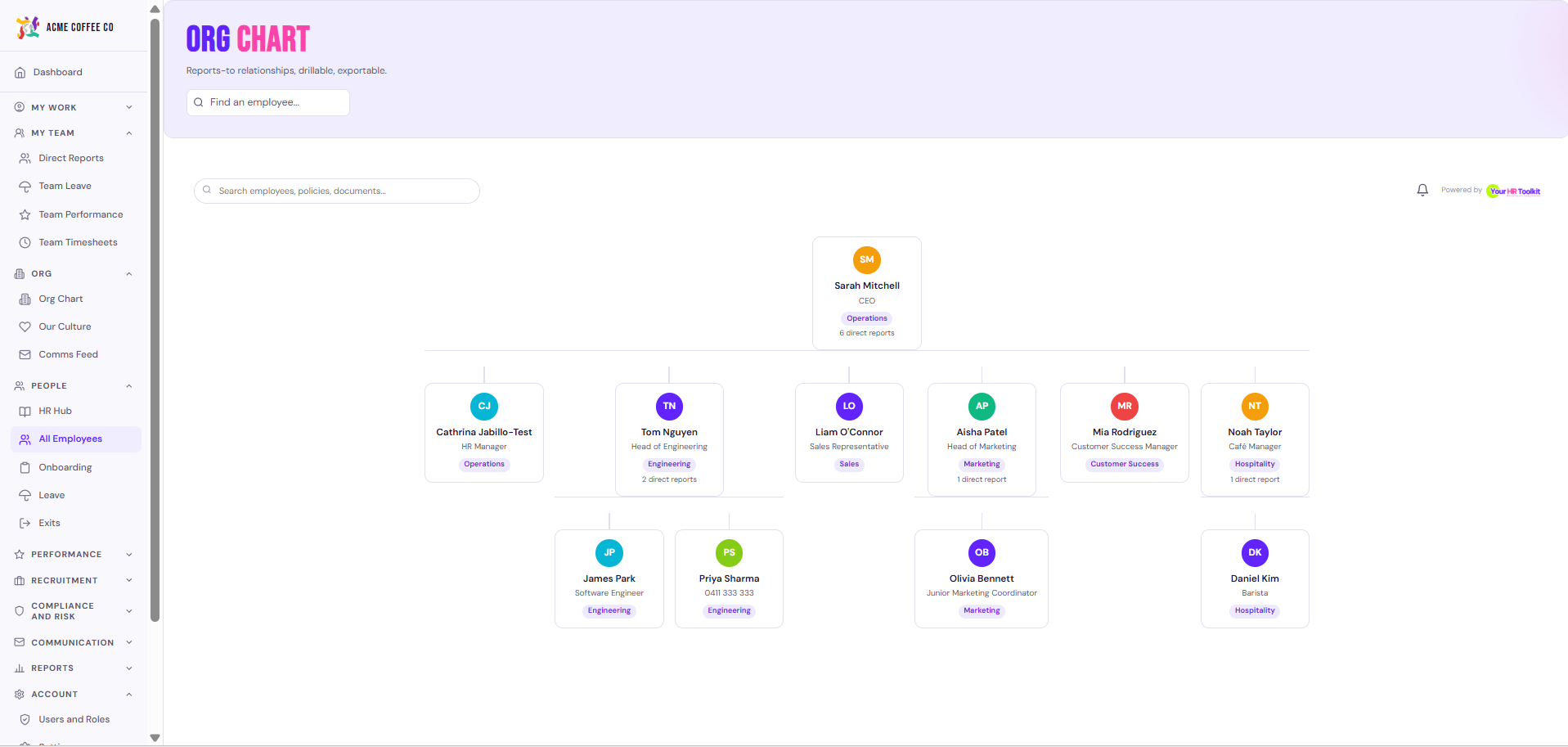Click the Team Performance star icon

[x=25, y=215]
